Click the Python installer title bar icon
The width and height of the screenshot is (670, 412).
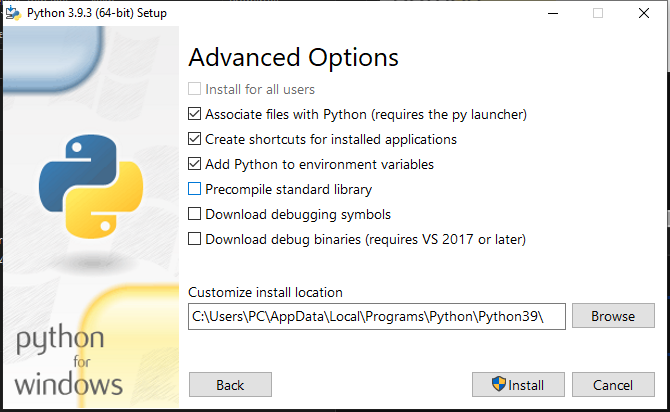13,13
